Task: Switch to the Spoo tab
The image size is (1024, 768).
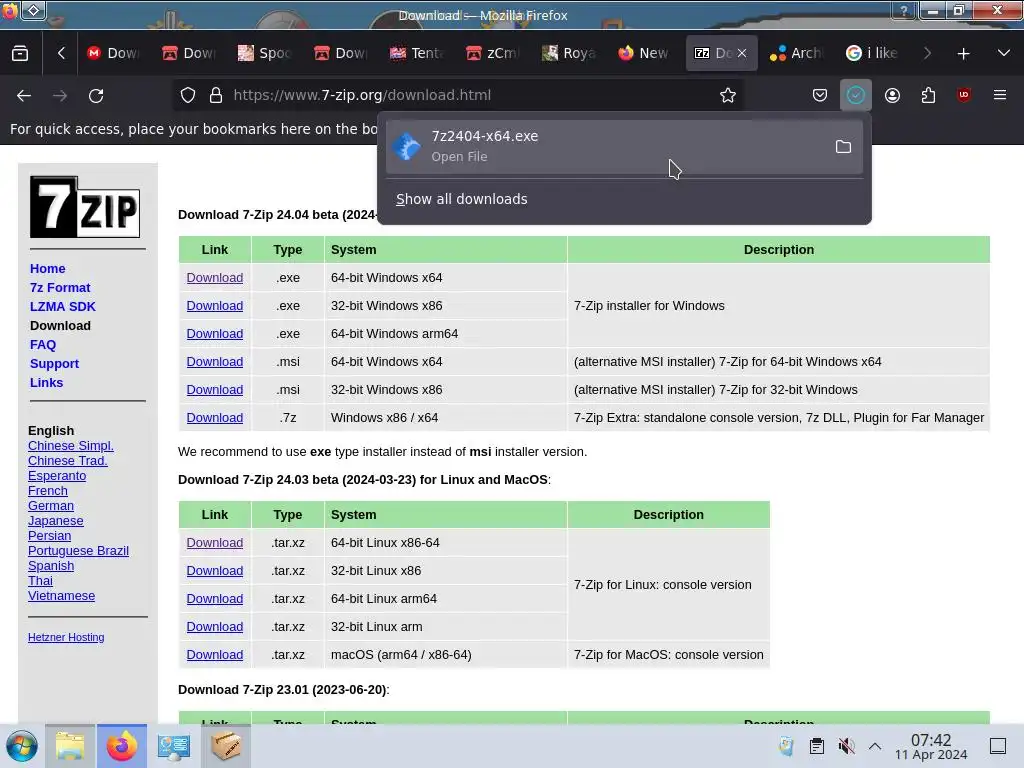Action: (264, 53)
